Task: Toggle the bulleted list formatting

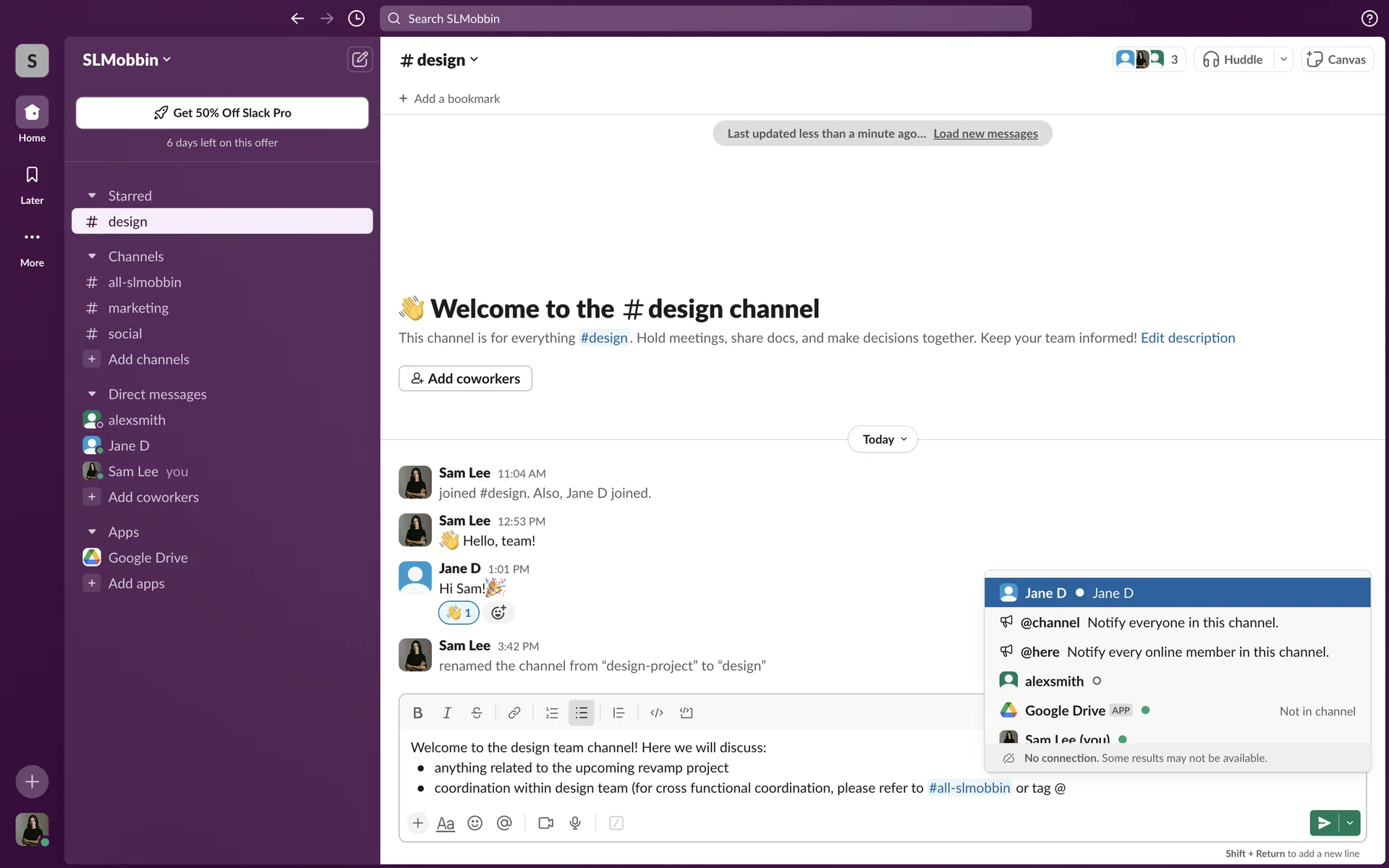Action: click(x=581, y=712)
